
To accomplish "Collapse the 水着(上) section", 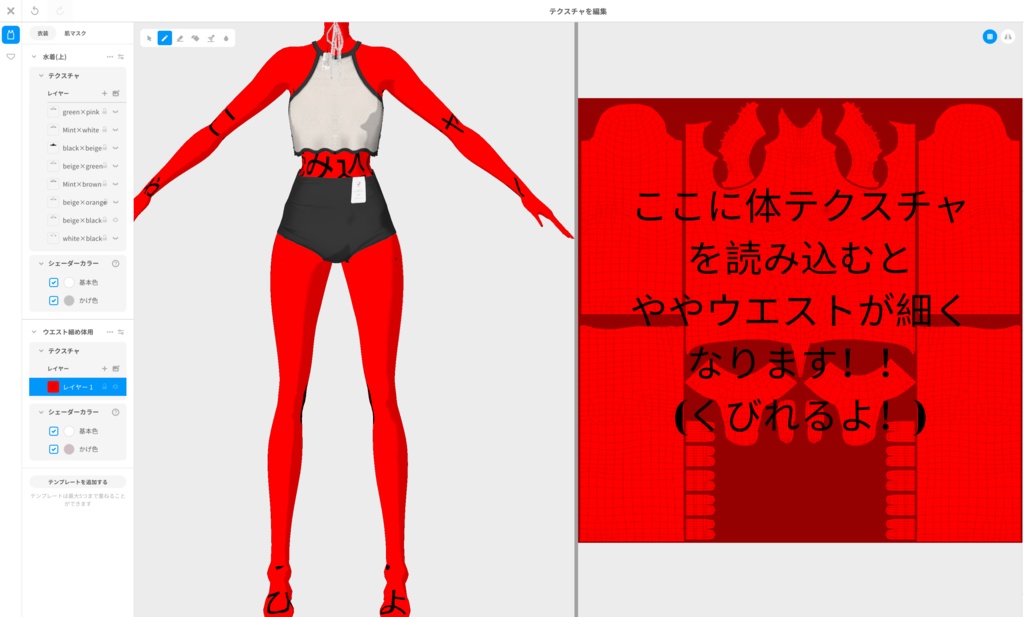I will (34, 57).
